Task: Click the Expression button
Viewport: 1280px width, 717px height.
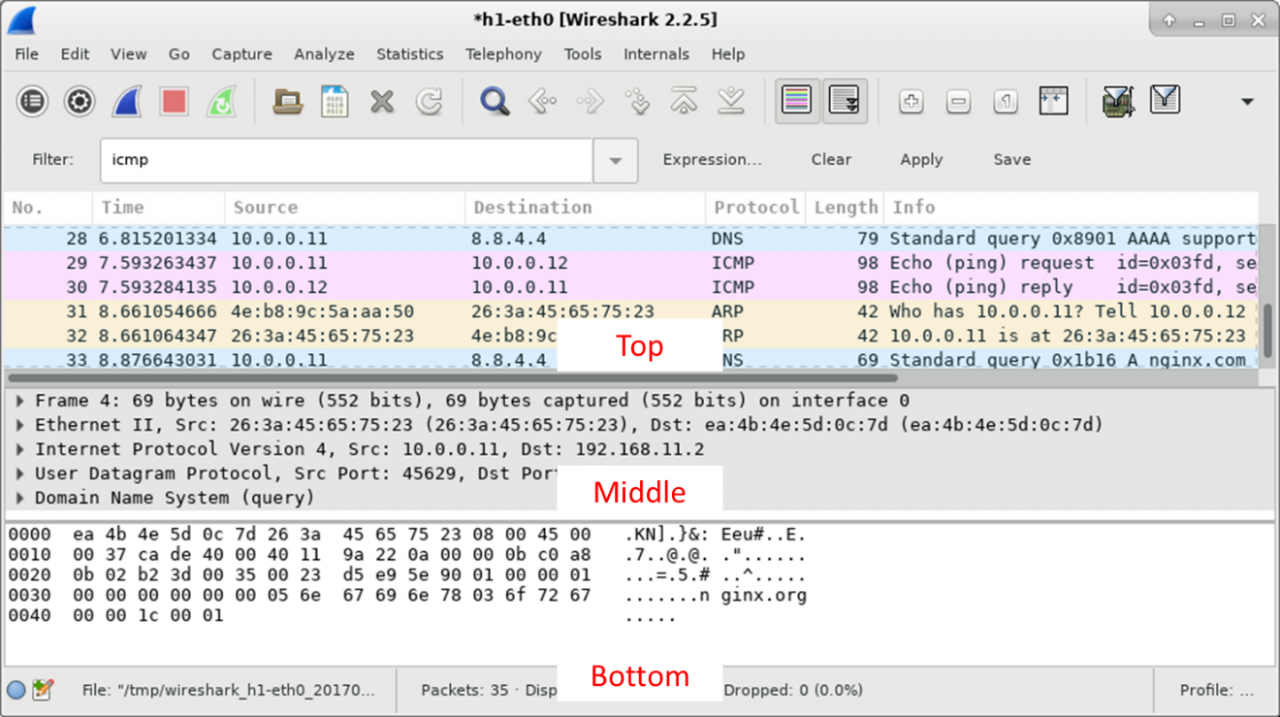Action: click(711, 160)
